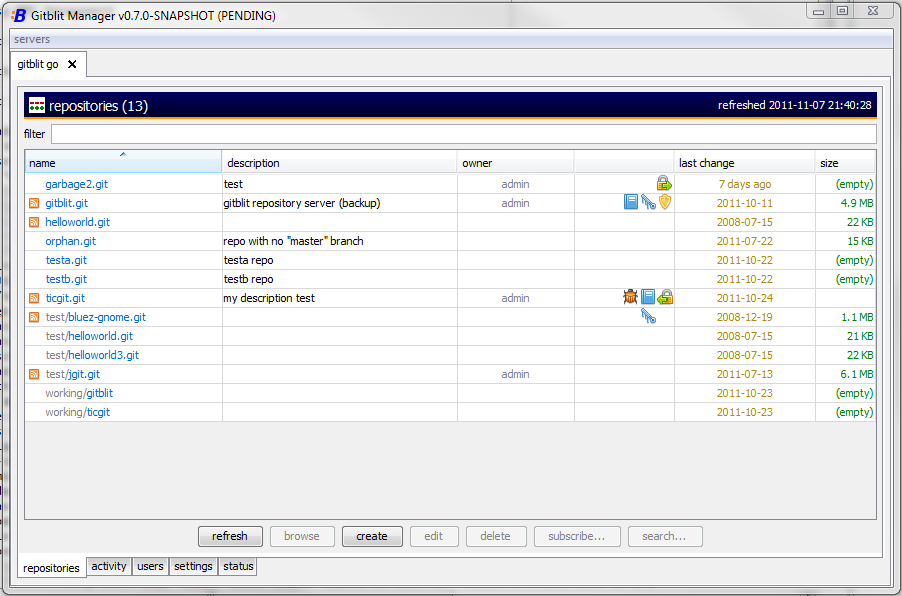The width and height of the screenshot is (902, 596).
Task: Select the garbage2.git repository
Action: click(77, 184)
